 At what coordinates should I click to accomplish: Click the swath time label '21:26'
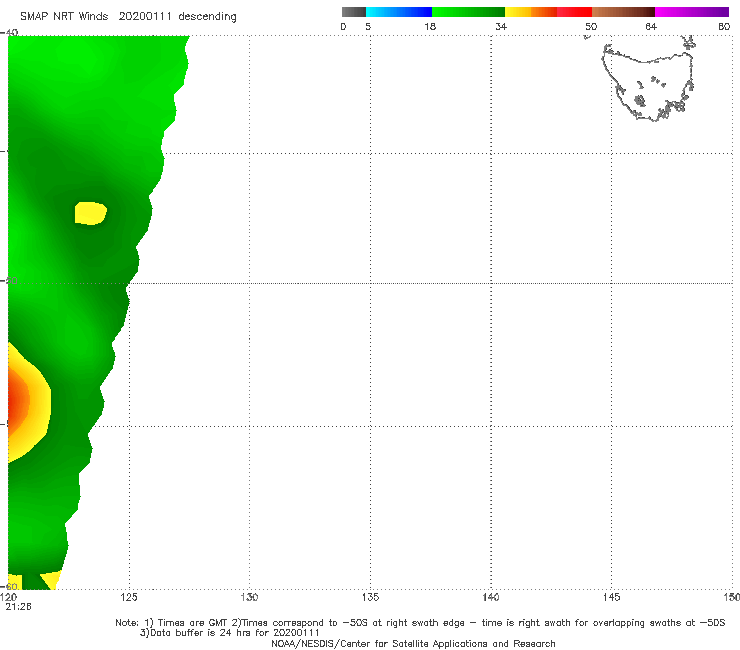click(x=18, y=607)
